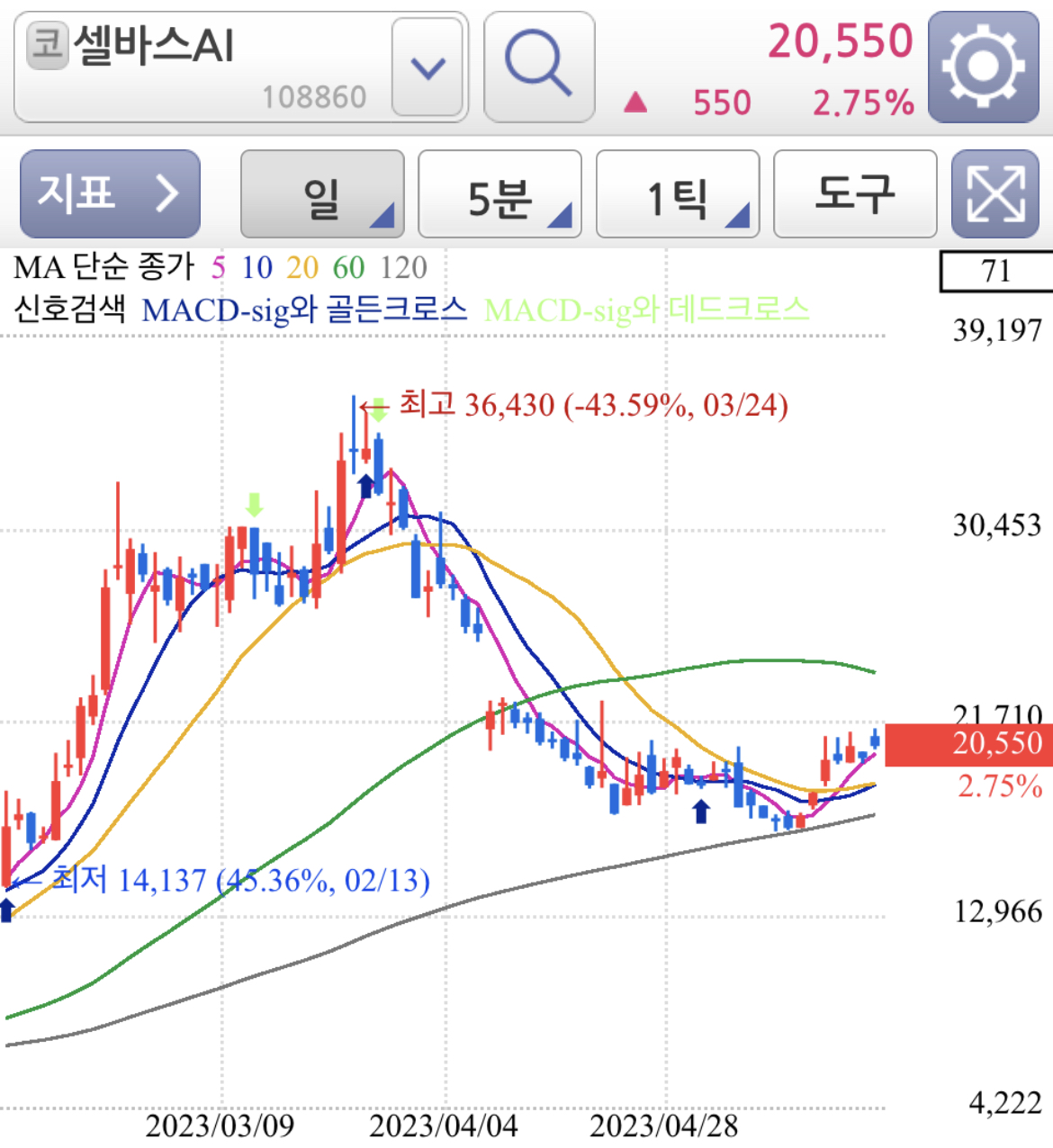This screenshot has width=1053, height=1148.
Task: Select the MA 60 legend label
Action: pyautogui.click(x=348, y=267)
